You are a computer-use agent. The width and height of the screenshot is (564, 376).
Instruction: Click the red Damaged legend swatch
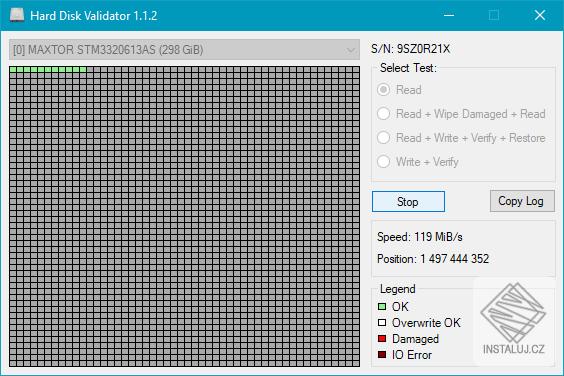[382, 339]
